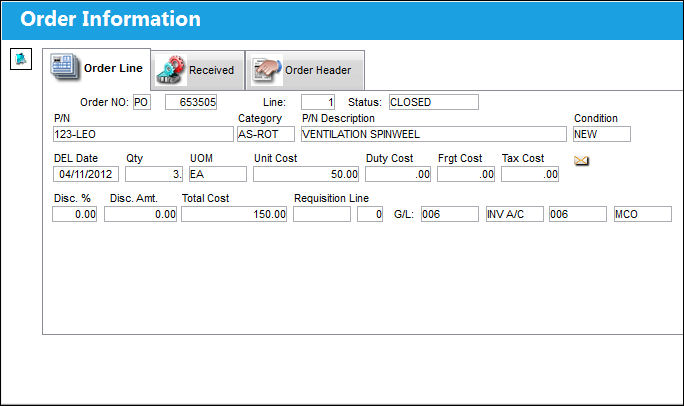Click the empty Requisition Line field

tap(322, 214)
